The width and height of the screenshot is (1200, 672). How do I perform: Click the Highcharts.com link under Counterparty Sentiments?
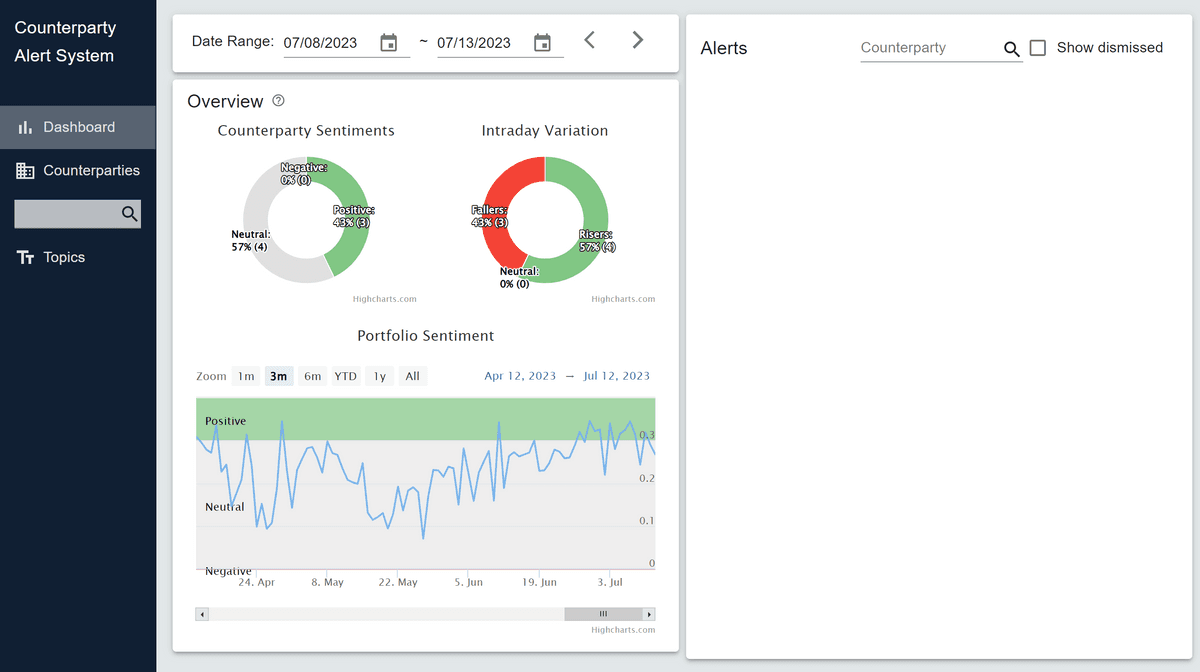(385, 299)
